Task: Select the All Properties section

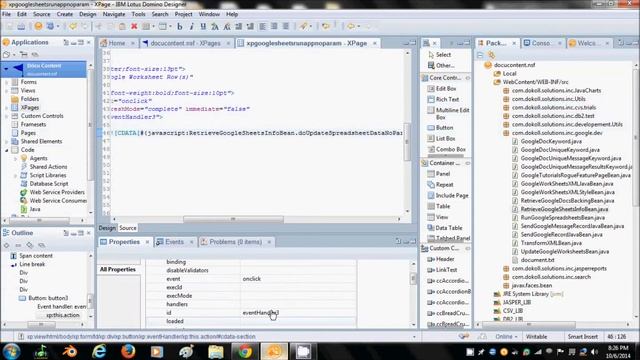Action: coord(118,269)
